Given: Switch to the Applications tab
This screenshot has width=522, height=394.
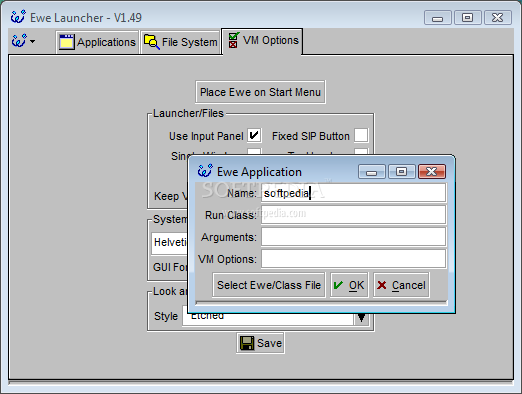Looking at the screenshot, I should pos(97,42).
